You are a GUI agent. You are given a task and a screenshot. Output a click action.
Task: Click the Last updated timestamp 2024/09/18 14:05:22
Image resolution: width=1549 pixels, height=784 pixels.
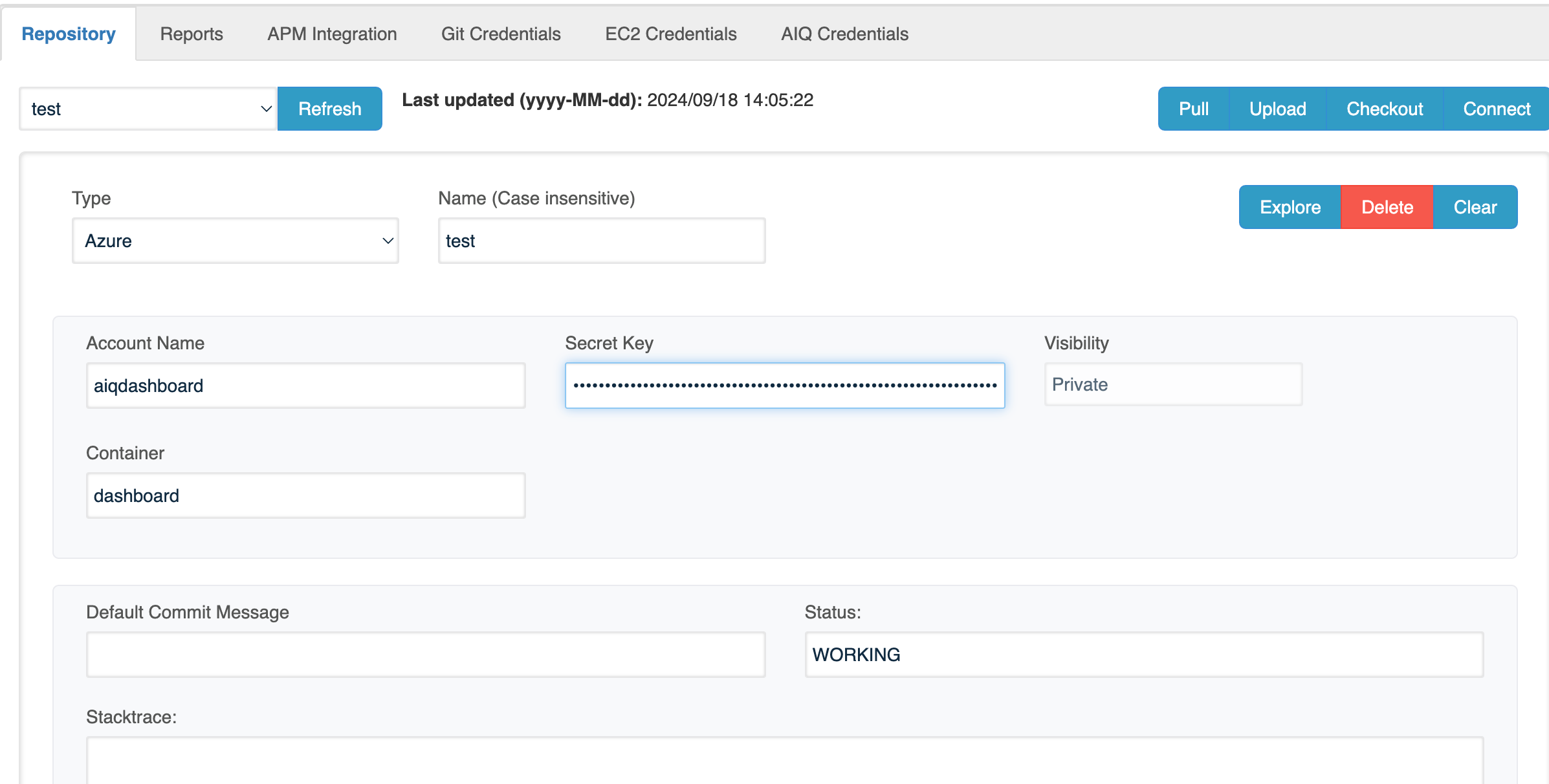(730, 100)
